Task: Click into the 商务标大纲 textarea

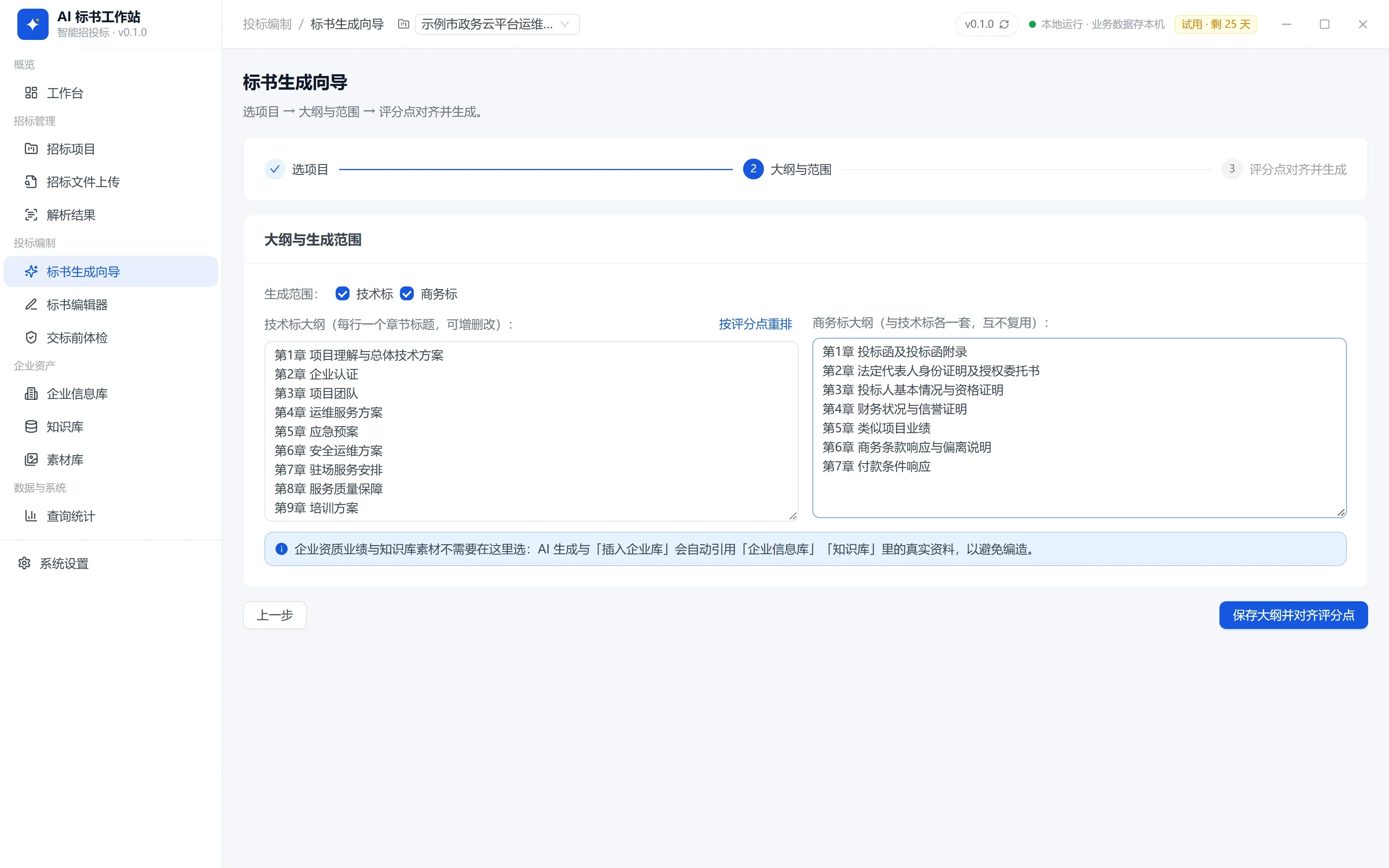Action: pyautogui.click(x=1079, y=427)
